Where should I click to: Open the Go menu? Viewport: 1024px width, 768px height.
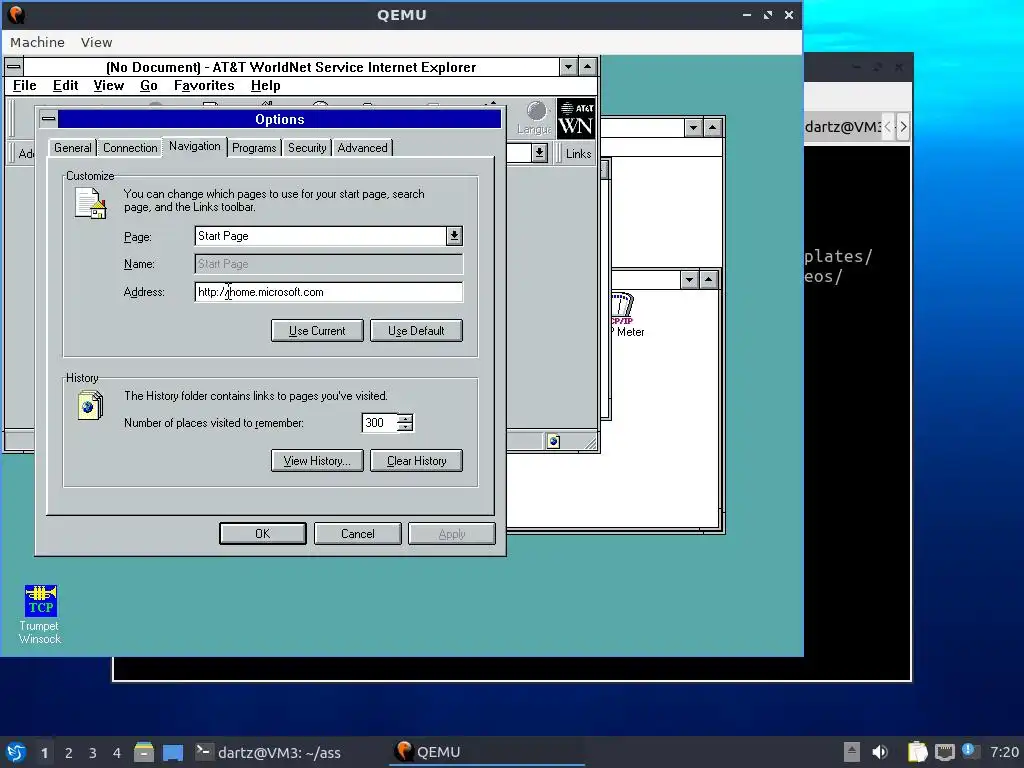pyautogui.click(x=149, y=86)
